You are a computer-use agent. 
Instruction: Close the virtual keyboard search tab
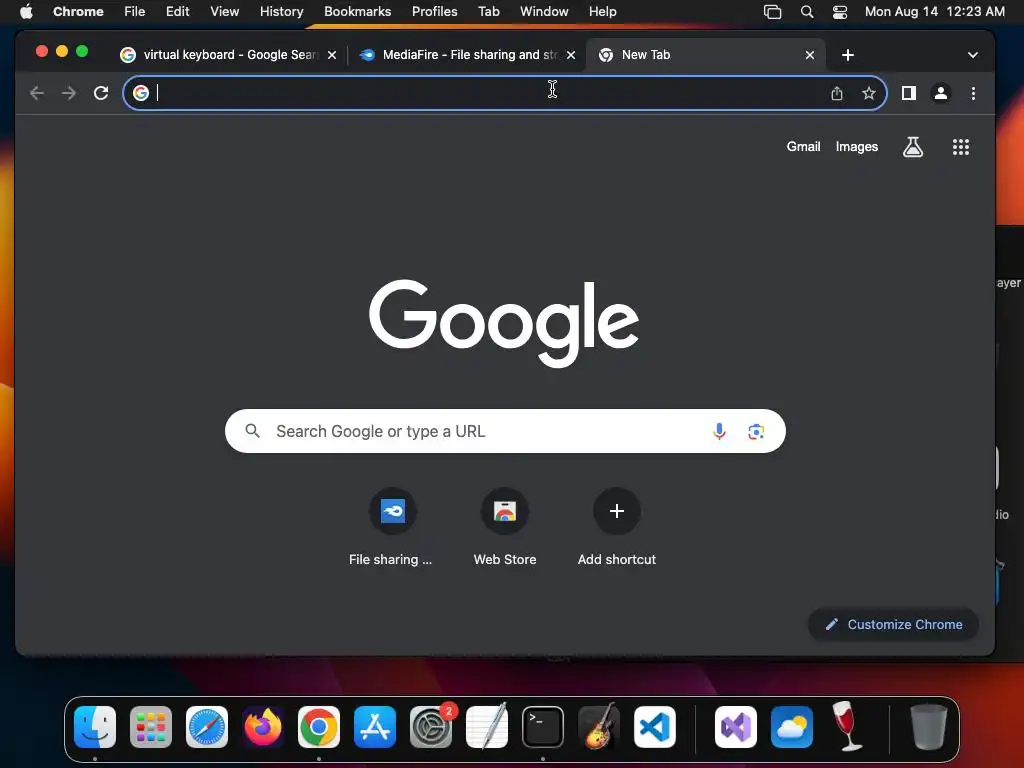[x=332, y=55]
